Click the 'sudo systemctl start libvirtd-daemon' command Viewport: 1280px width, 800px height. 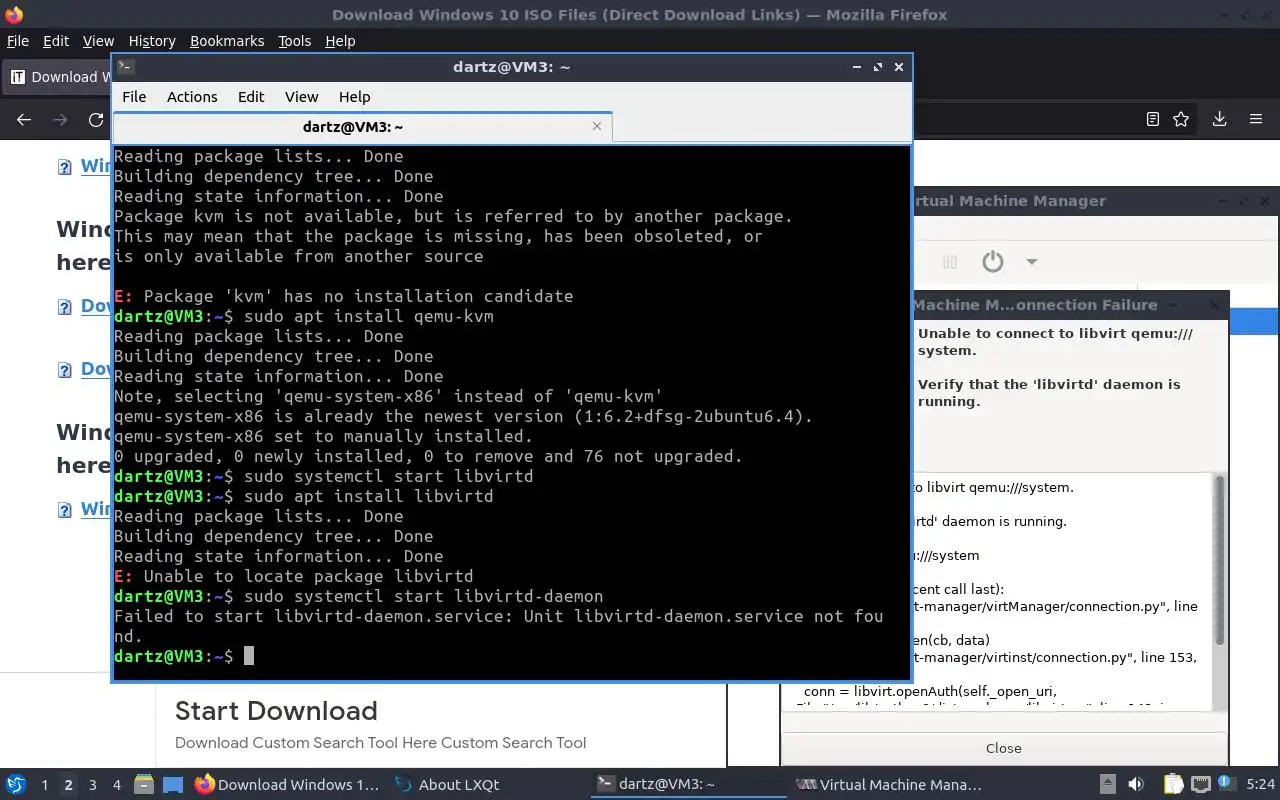[x=423, y=596]
